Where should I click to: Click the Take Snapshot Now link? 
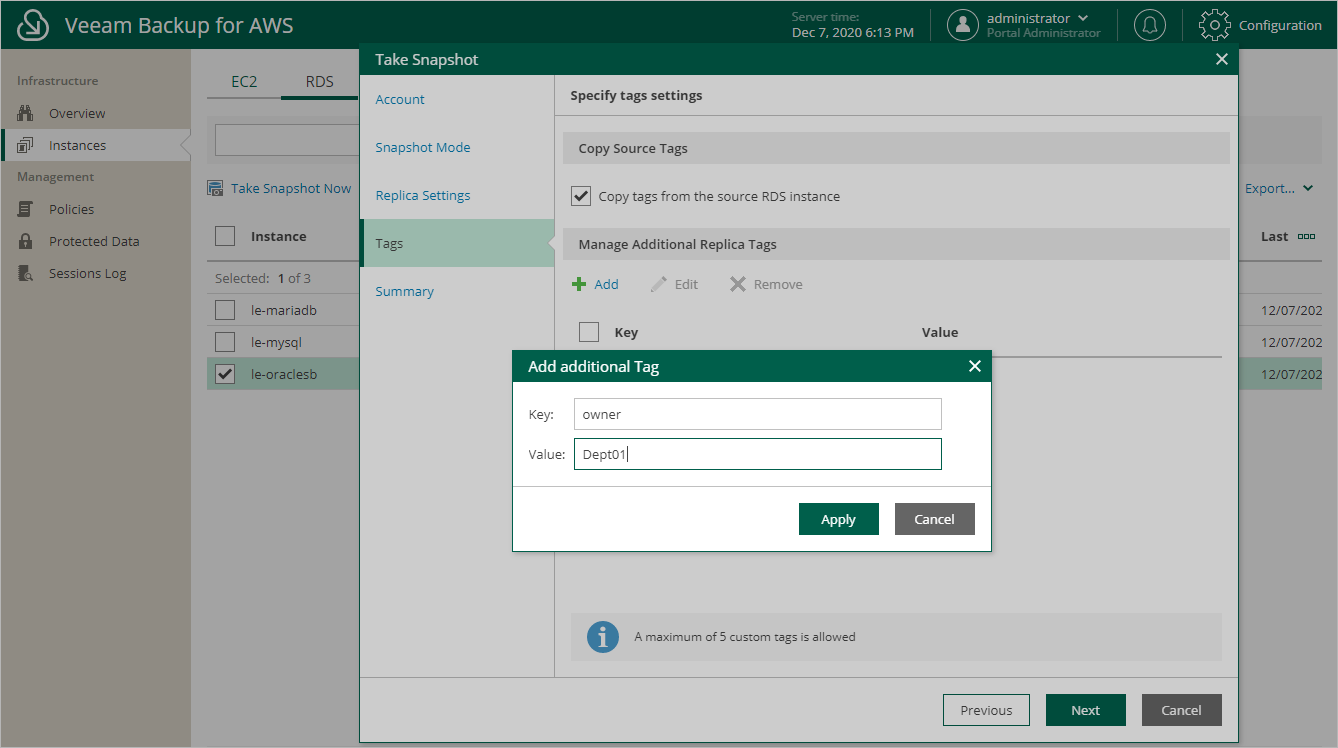coord(290,188)
